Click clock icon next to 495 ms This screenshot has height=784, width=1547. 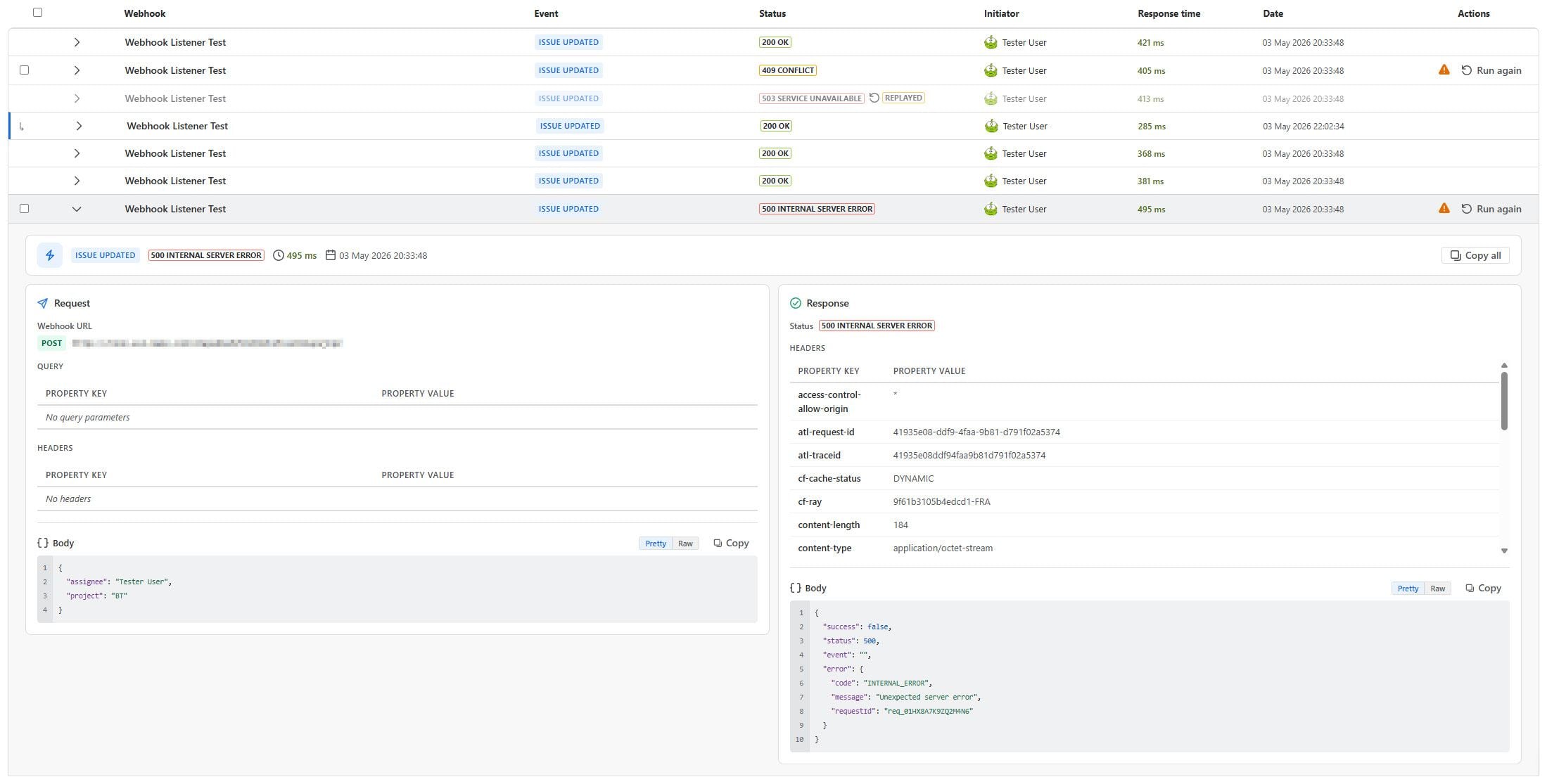pos(278,255)
